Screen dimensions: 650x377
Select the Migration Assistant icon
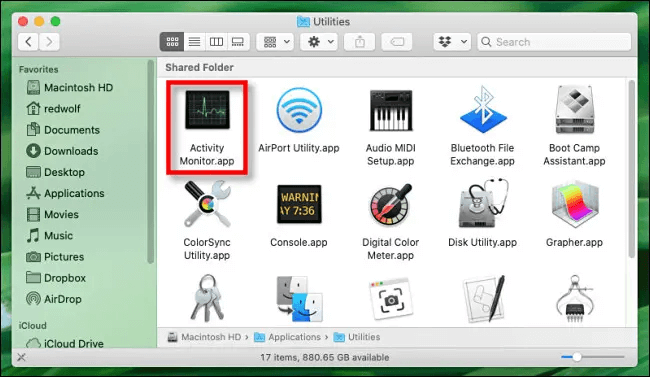[299, 299]
